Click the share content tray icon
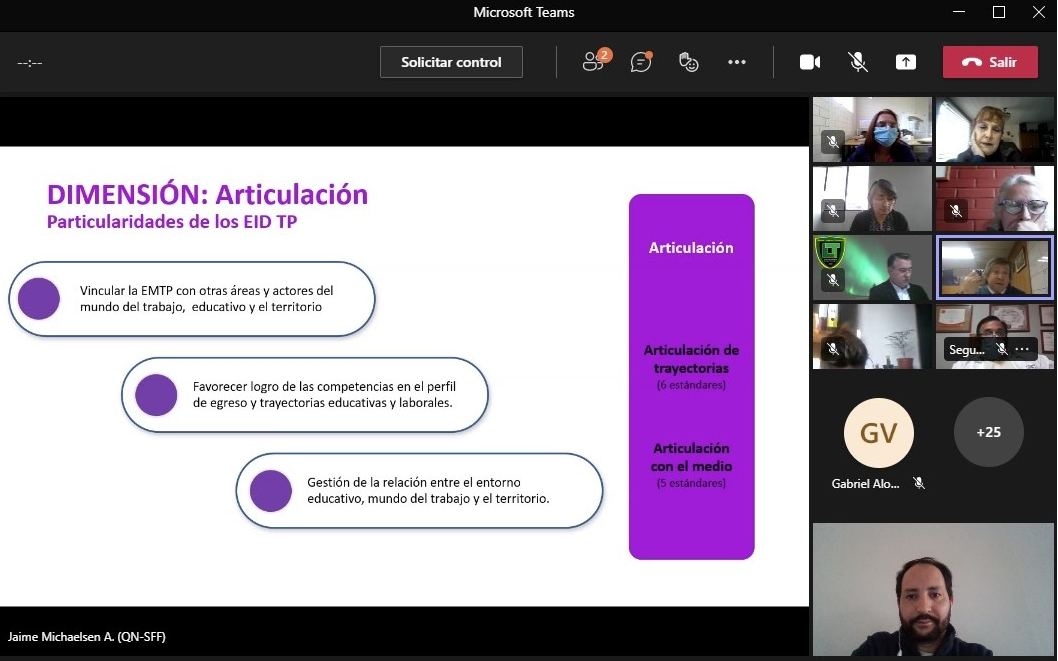The width and height of the screenshot is (1058, 661). point(905,62)
